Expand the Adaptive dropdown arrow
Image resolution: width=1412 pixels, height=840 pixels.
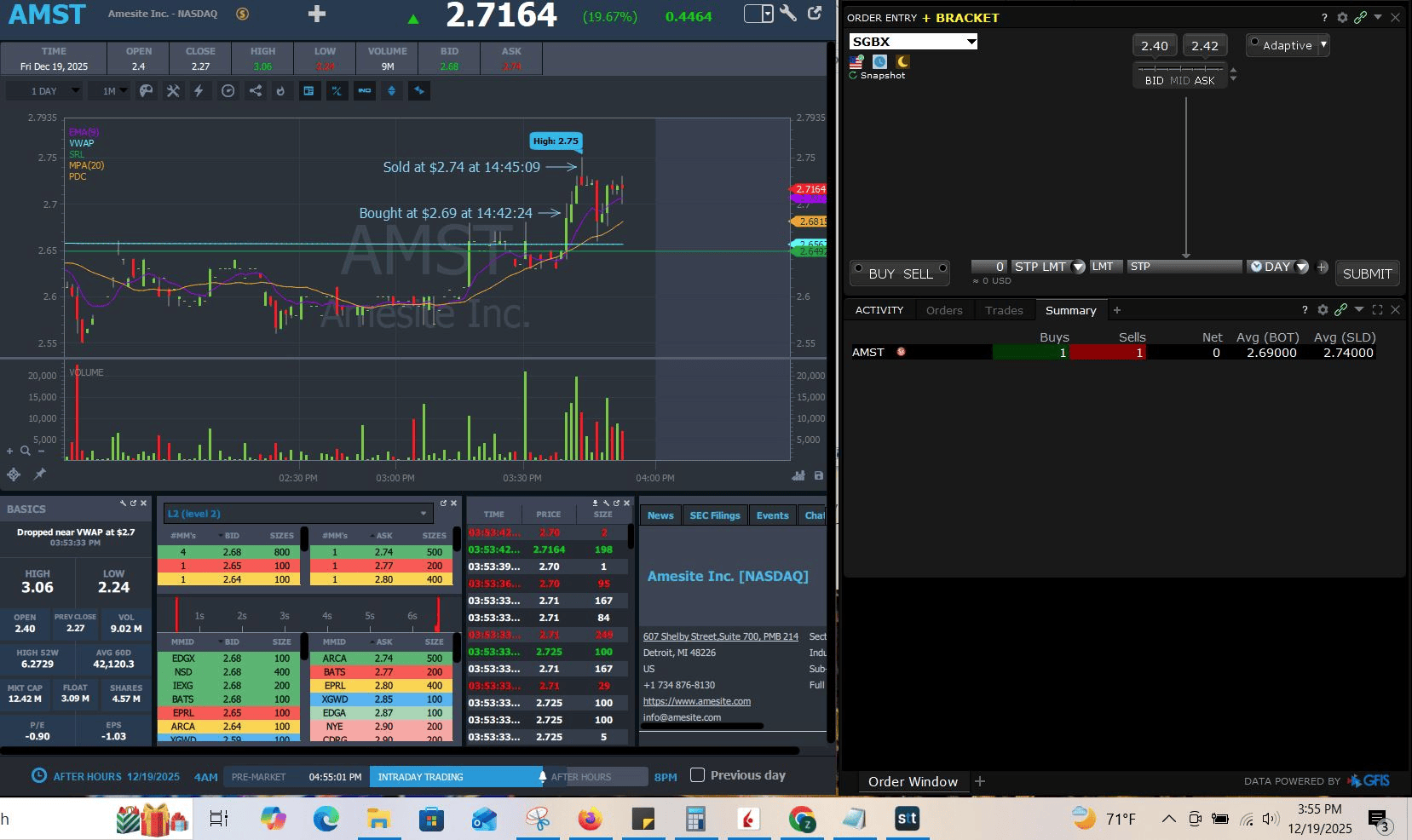click(x=1323, y=44)
